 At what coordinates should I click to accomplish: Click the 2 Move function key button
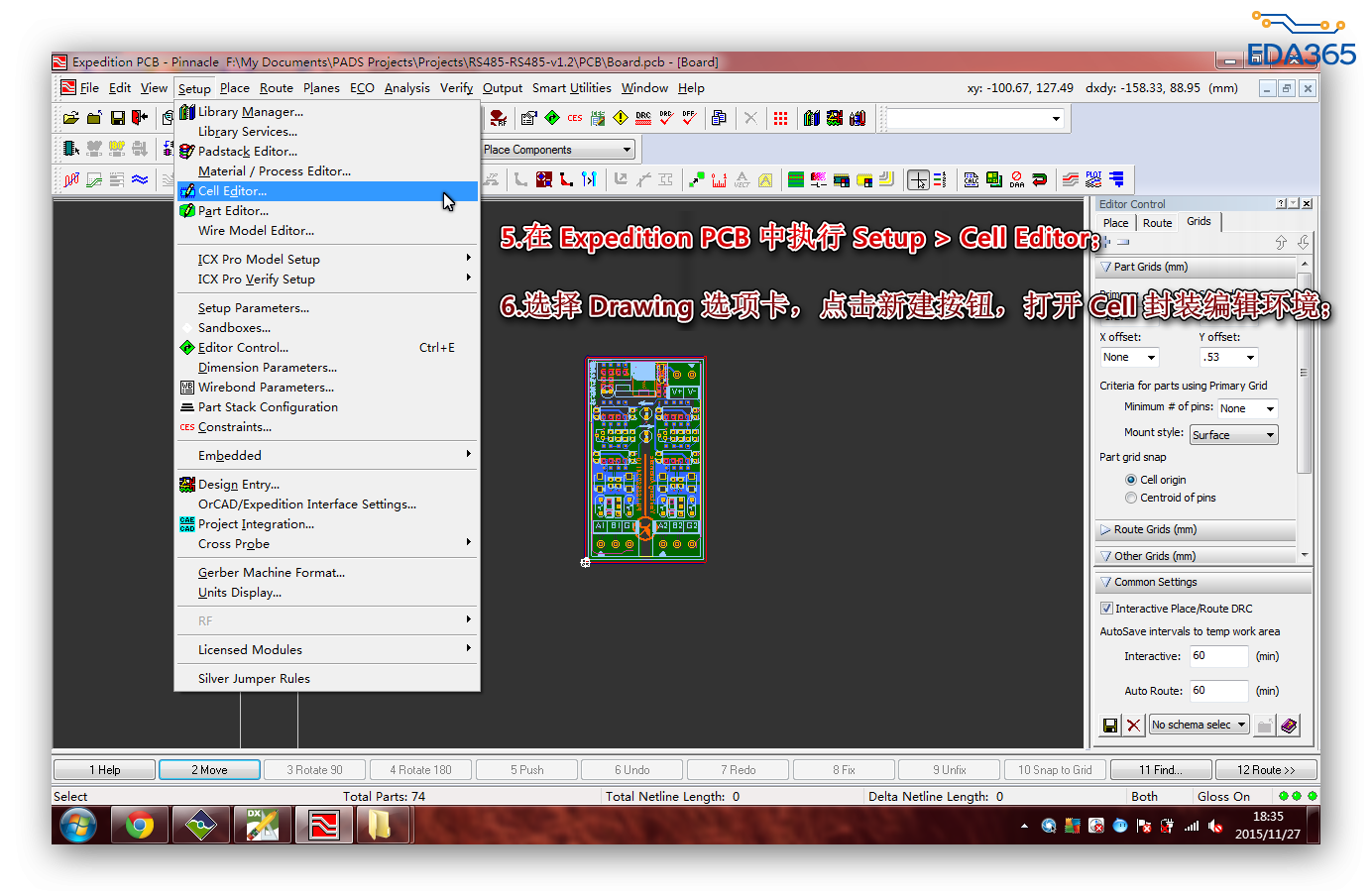(210, 770)
